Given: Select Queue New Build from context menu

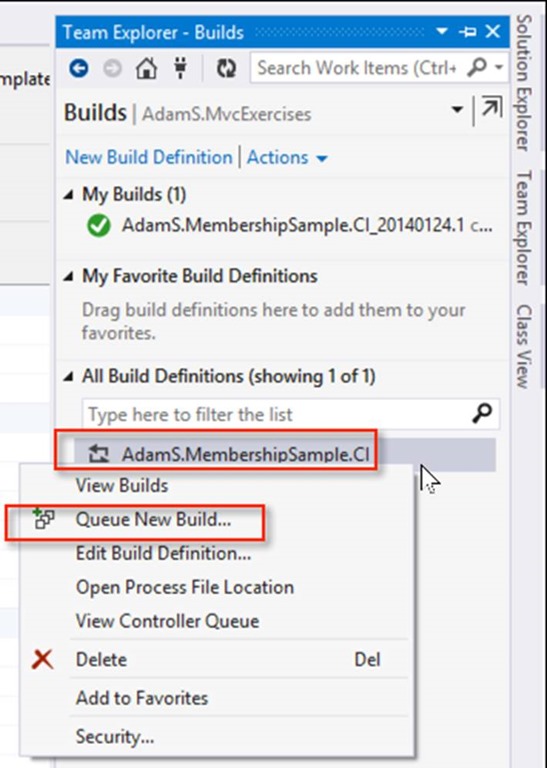Looking at the screenshot, I should pyautogui.click(x=153, y=520).
